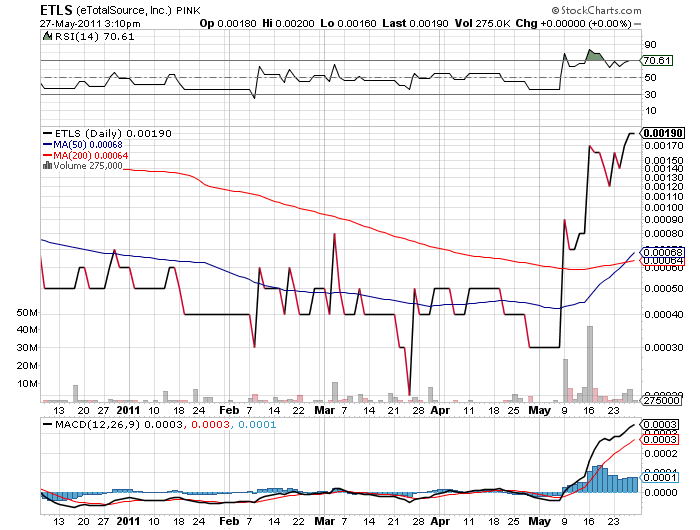Click the black ETLS (Daily) legend line
This screenshot has width=700, height=530.
pyautogui.click(x=46, y=133)
